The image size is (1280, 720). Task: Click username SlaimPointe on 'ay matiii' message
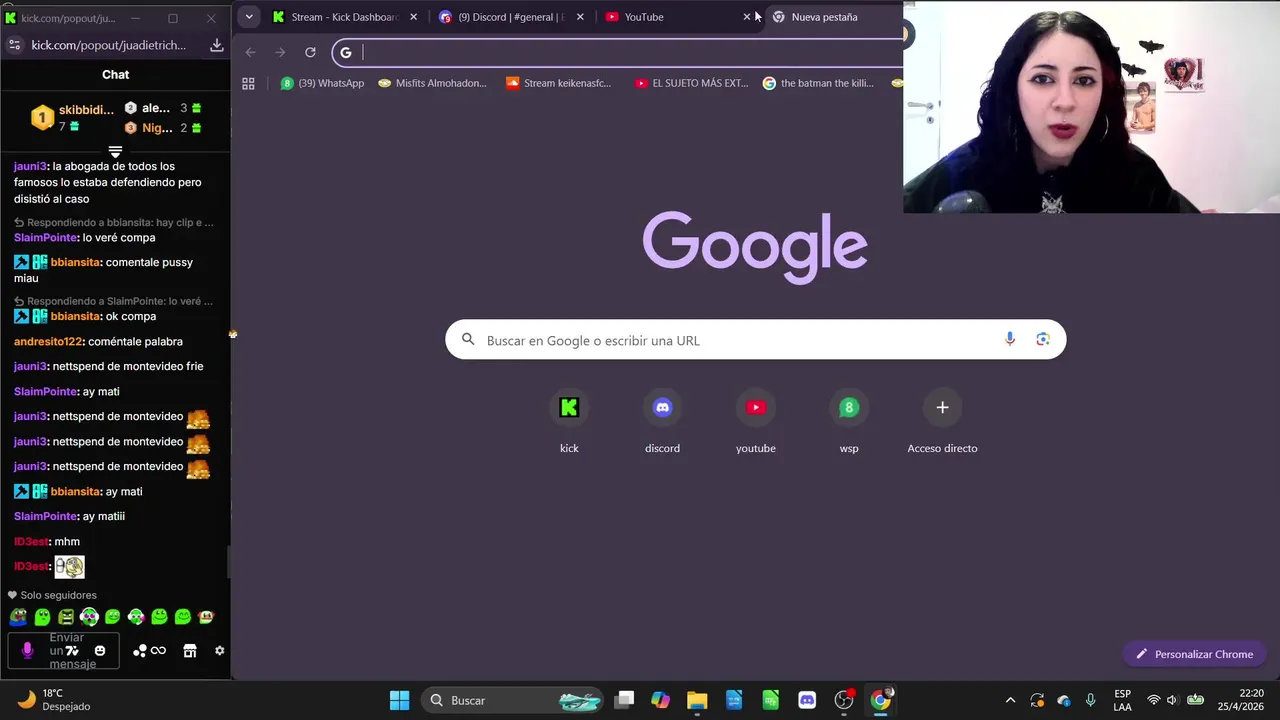[x=46, y=516]
